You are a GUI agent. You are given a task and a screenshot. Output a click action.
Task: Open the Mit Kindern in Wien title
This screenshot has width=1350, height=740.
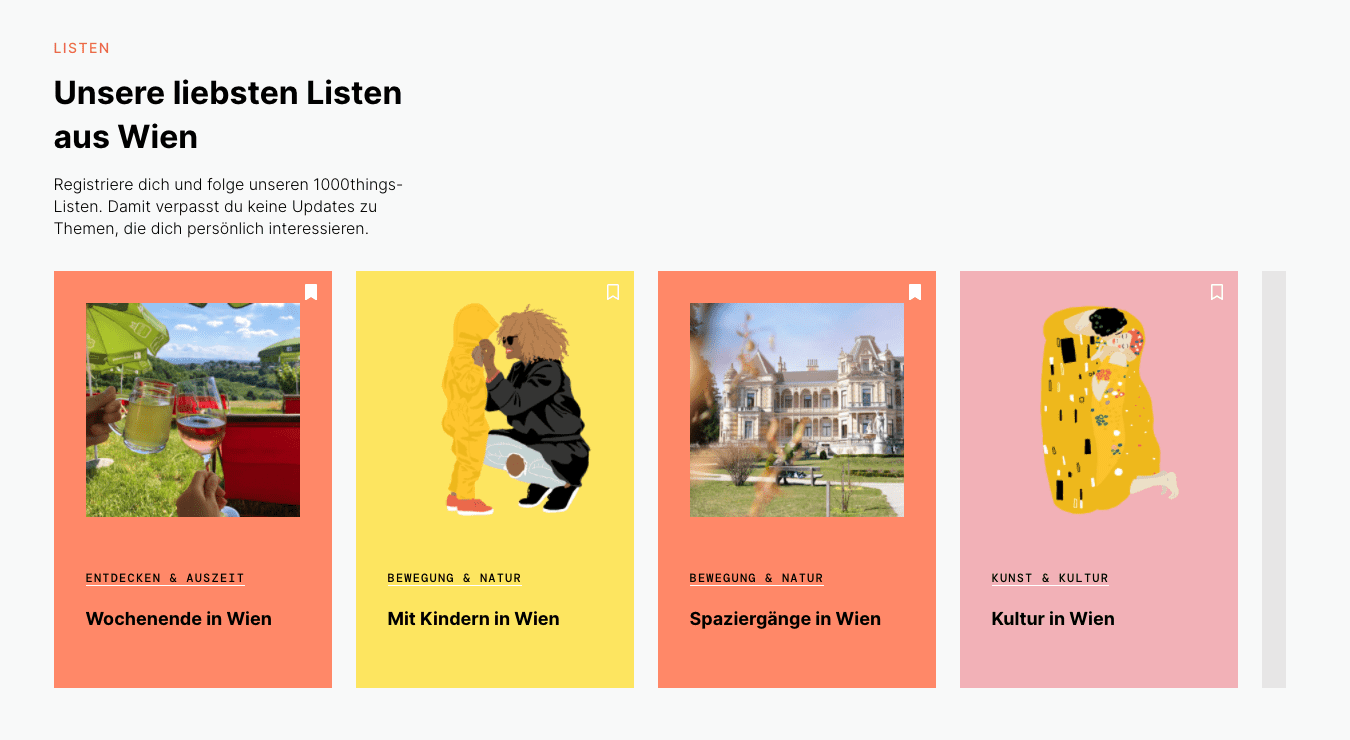pyautogui.click(x=473, y=619)
